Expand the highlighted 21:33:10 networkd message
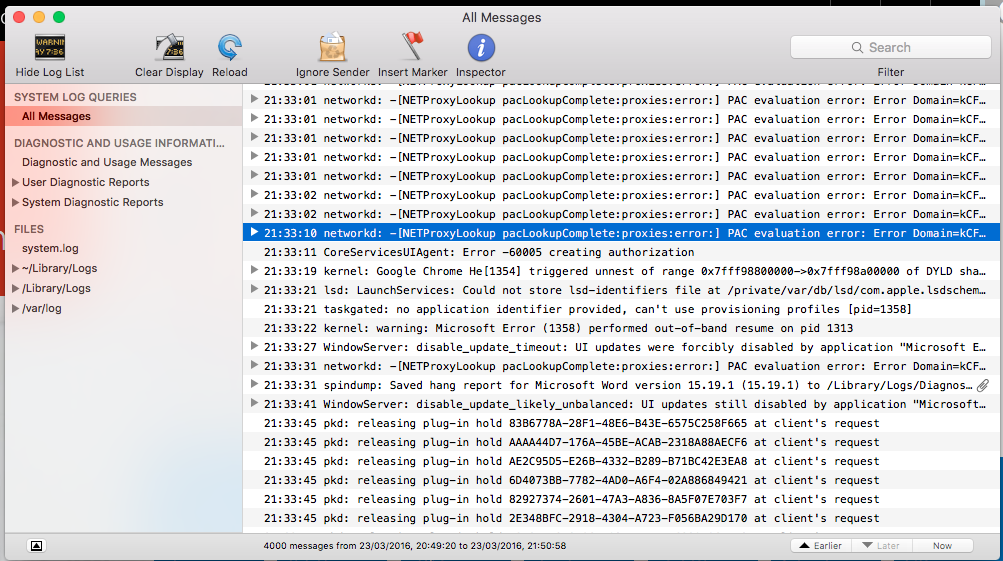Image resolution: width=1003 pixels, height=561 pixels. 254,232
